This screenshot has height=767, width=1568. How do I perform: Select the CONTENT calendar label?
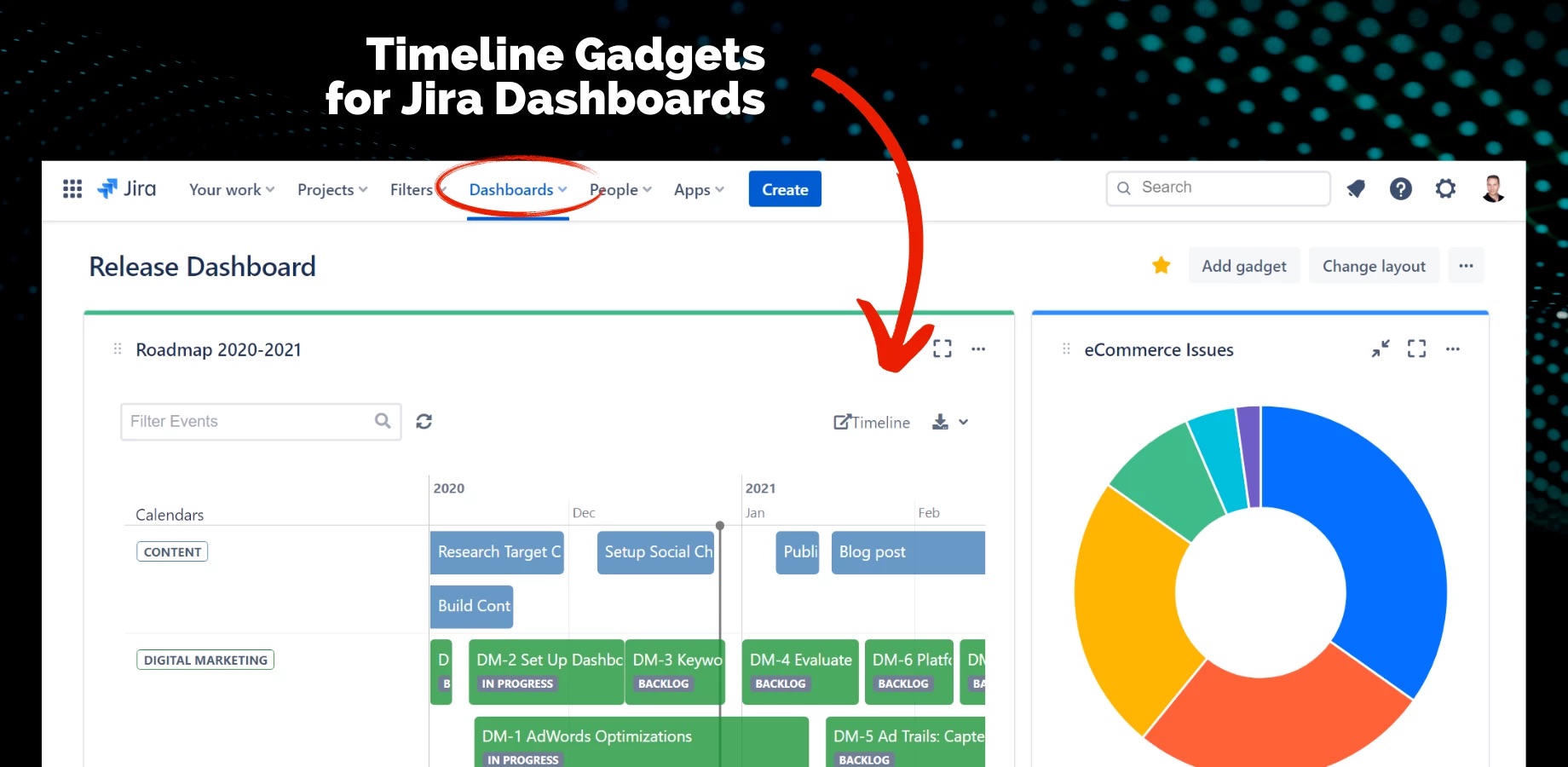click(172, 551)
